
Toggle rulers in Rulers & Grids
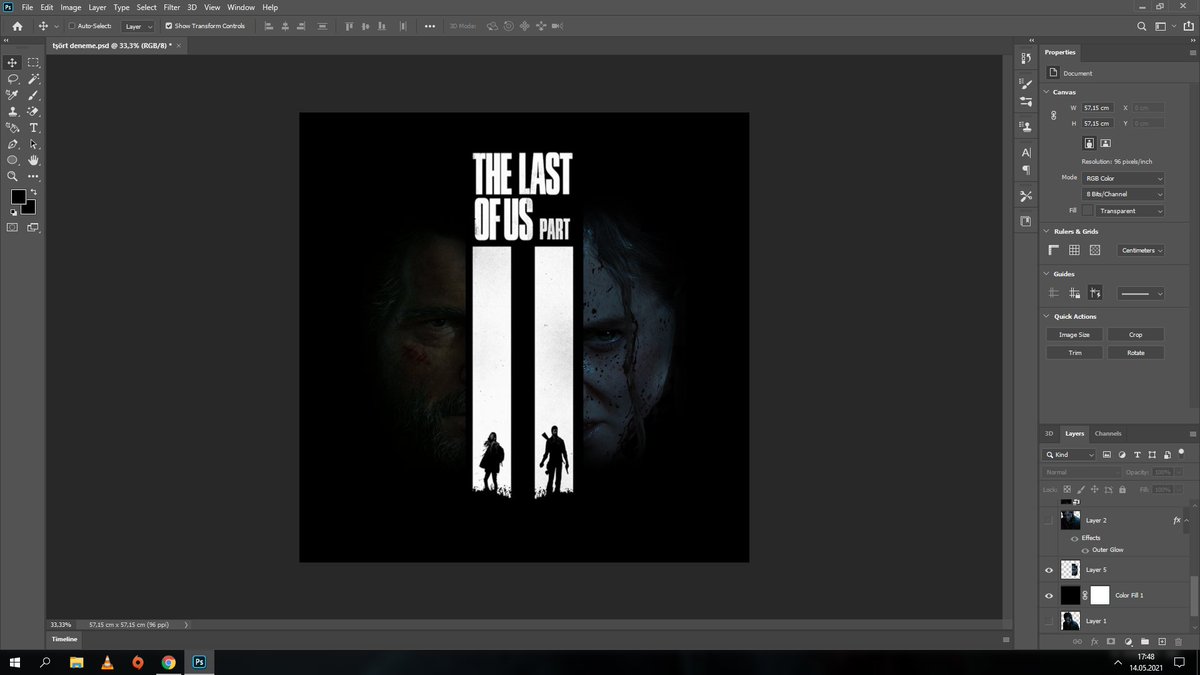tap(1053, 250)
